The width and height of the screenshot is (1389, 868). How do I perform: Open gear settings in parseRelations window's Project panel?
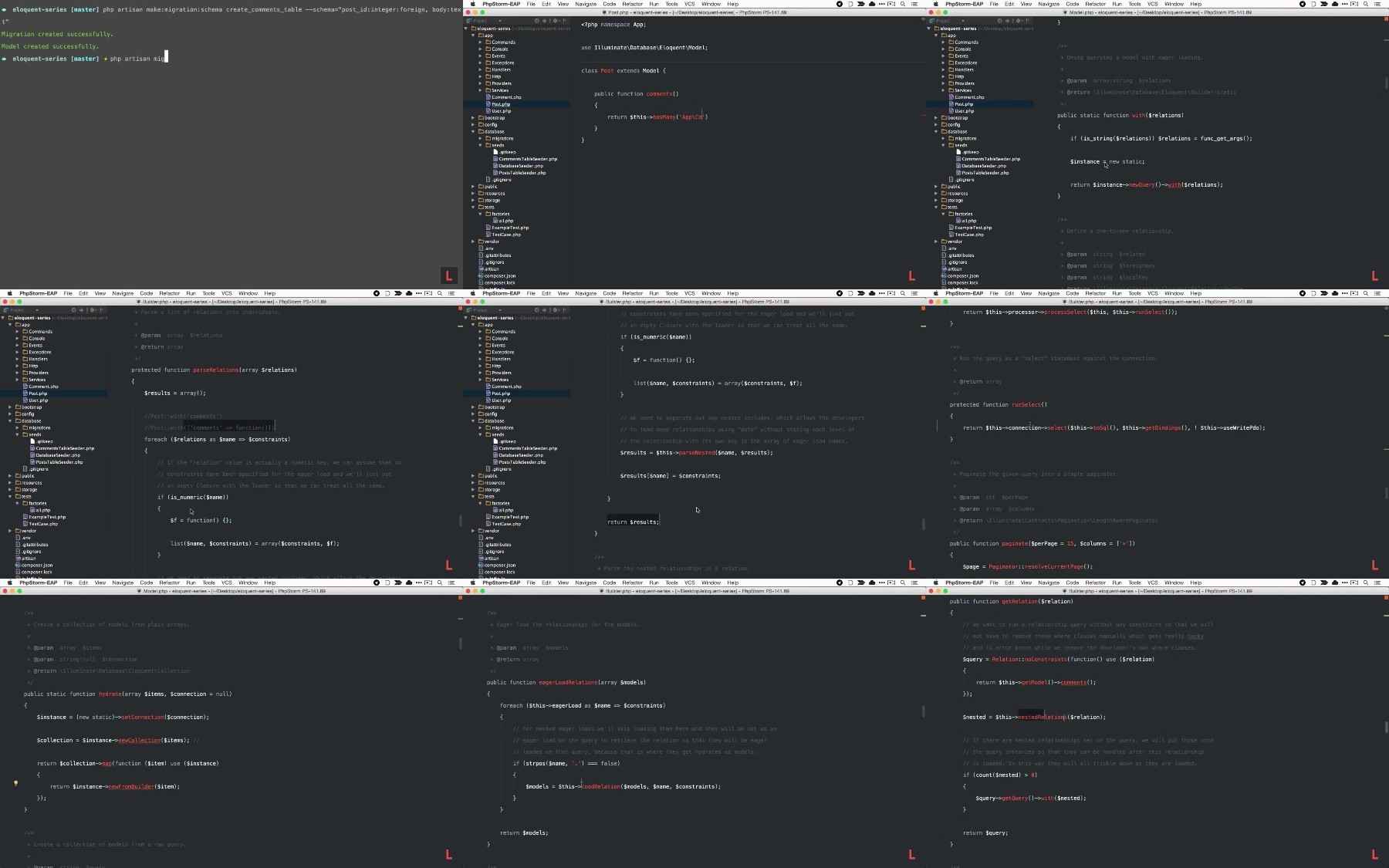tap(93, 310)
